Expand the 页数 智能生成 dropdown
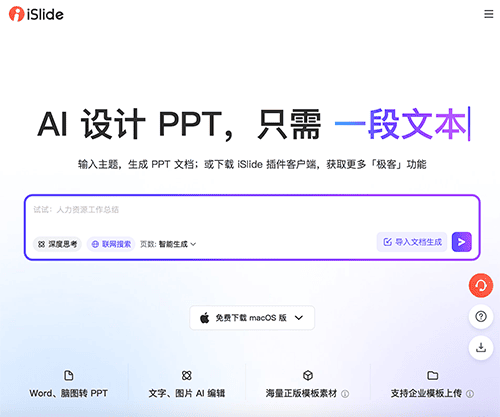The height and width of the screenshot is (417, 500). (168, 244)
